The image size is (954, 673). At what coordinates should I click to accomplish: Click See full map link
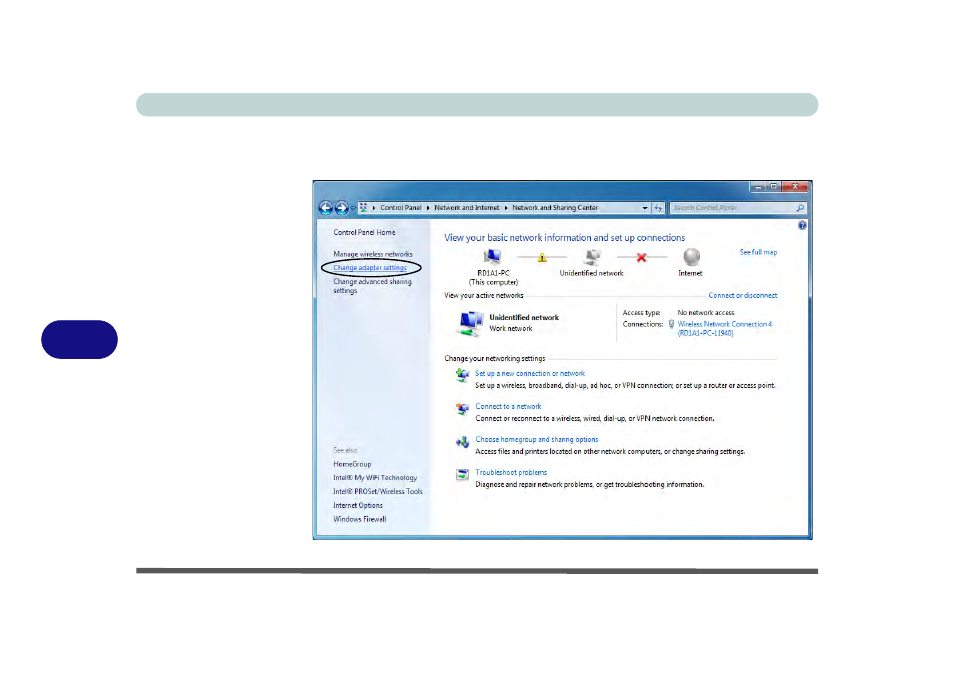(758, 252)
